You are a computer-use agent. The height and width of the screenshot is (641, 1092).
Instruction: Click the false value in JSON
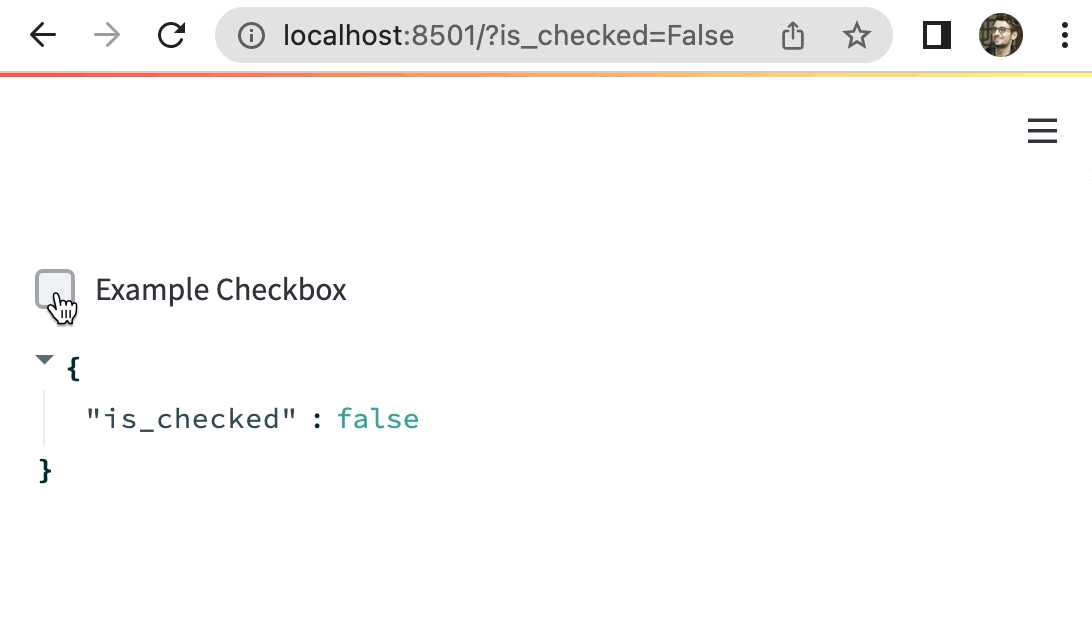(x=378, y=419)
